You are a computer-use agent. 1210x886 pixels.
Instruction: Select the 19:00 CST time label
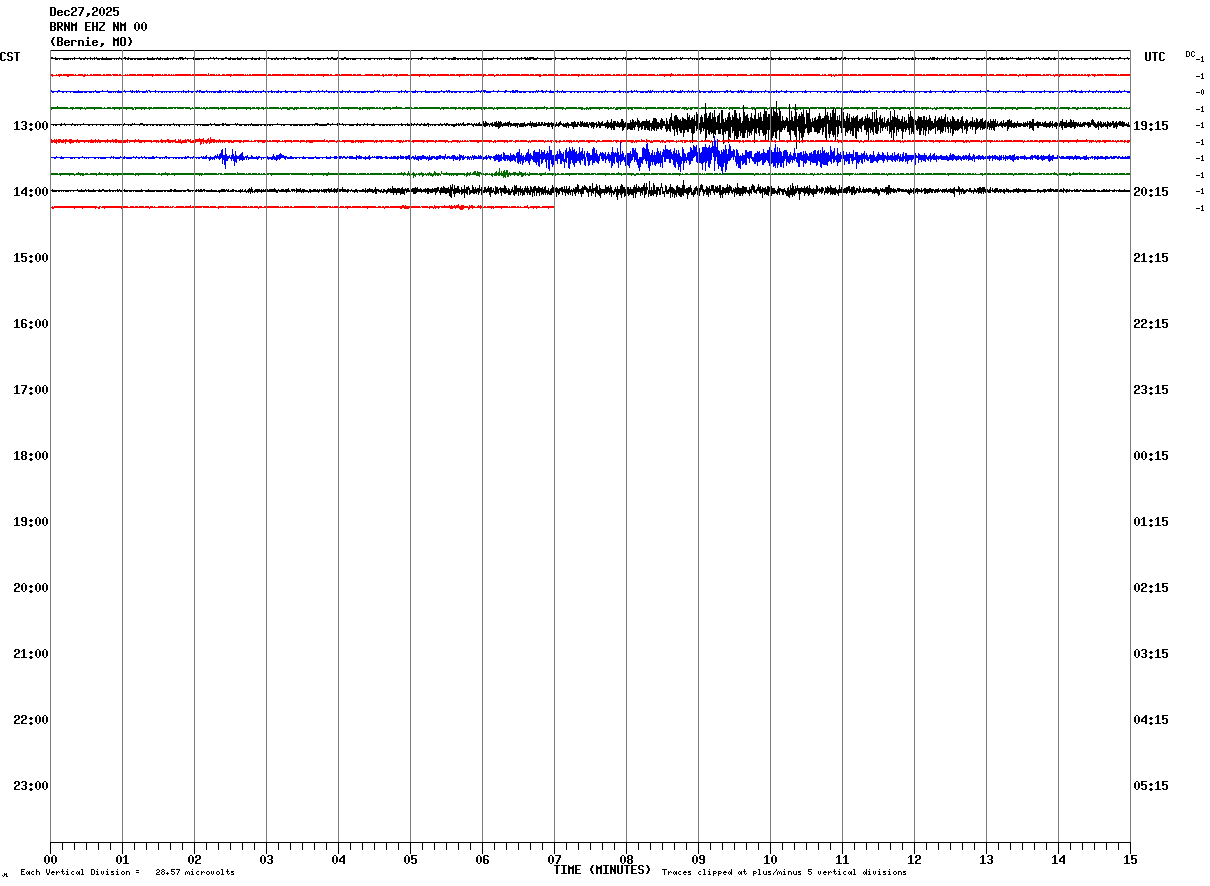click(x=31, y=521)
